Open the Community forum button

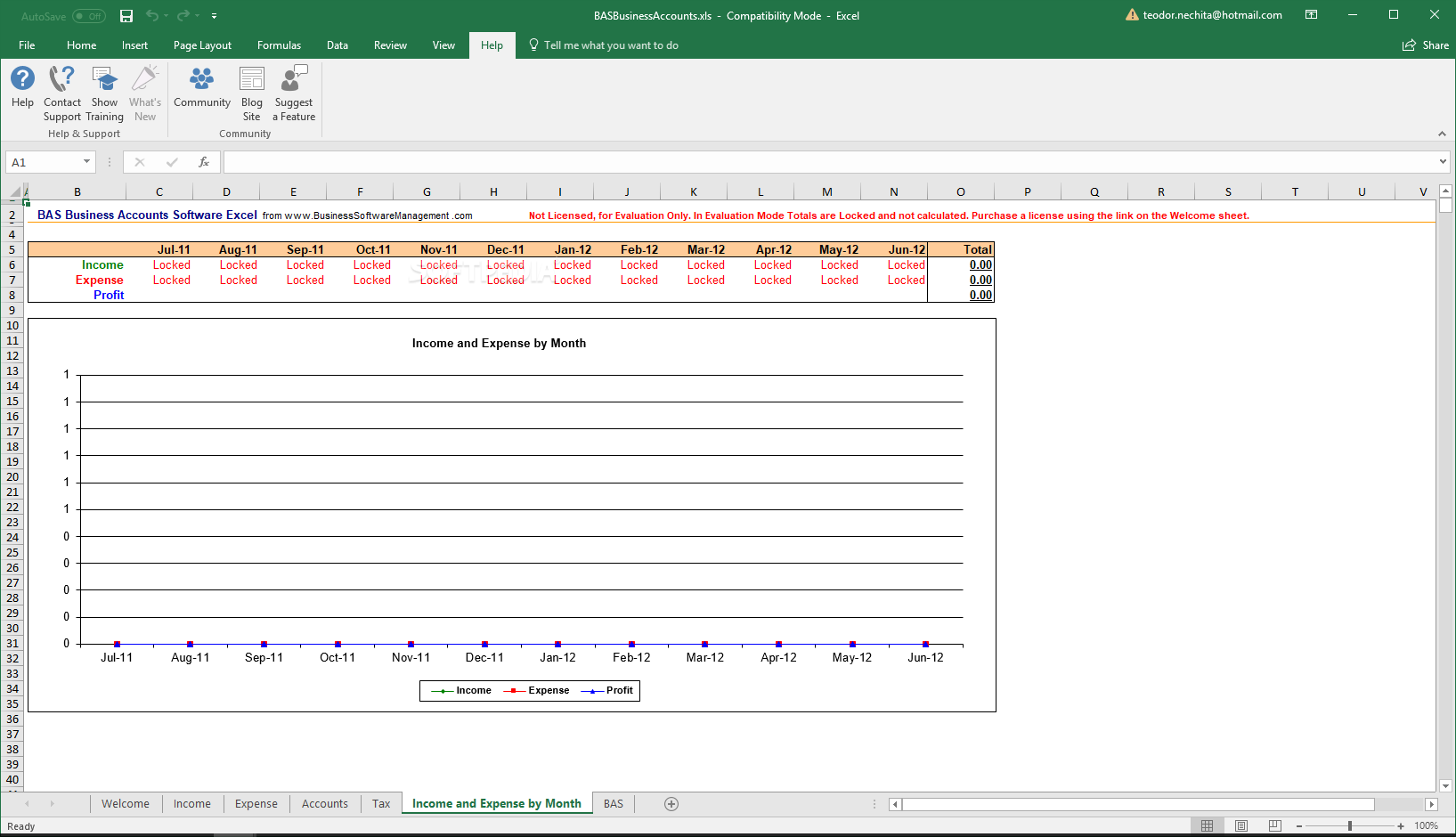point(202,87)
